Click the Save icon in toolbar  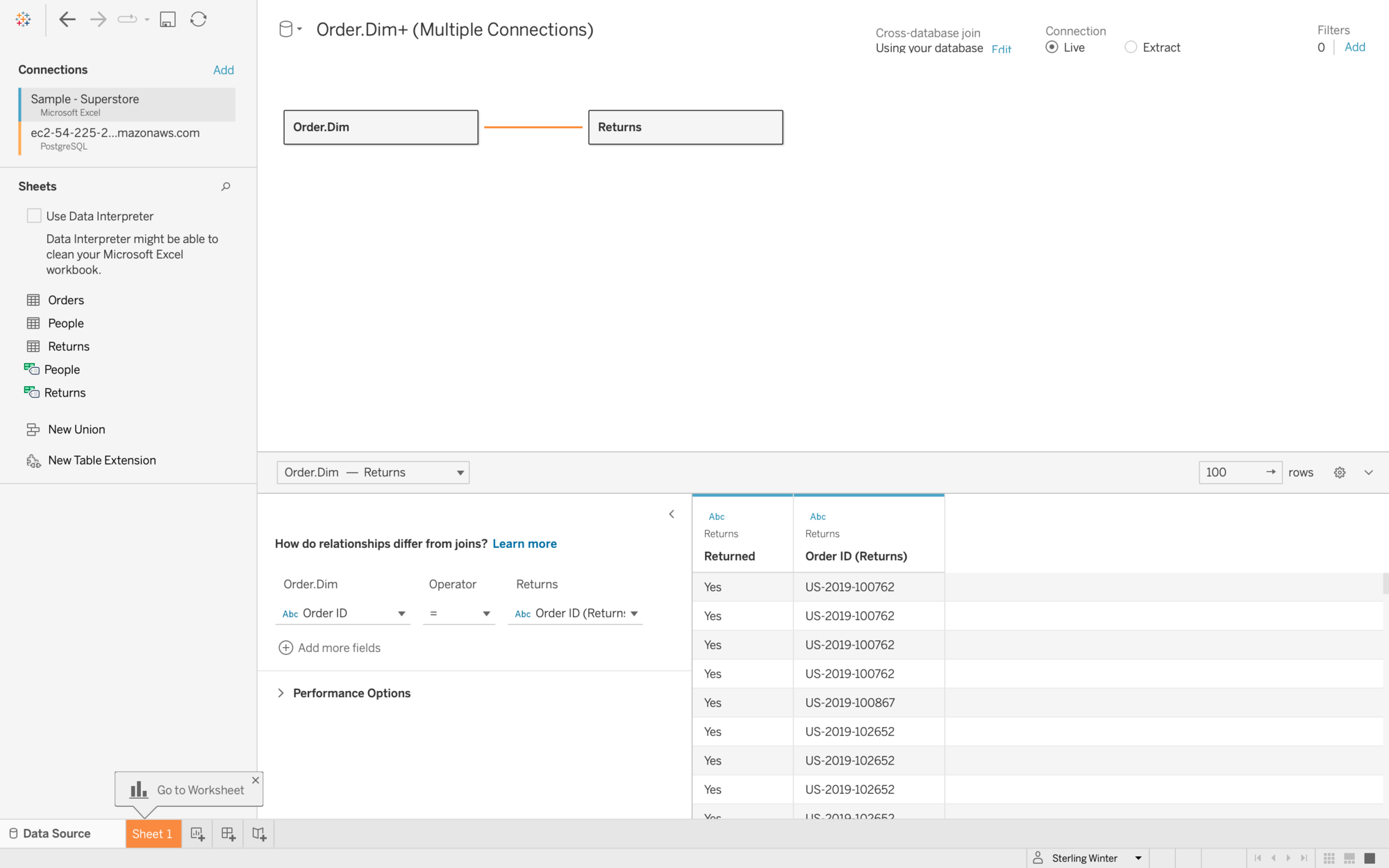[x=167, y=19]
